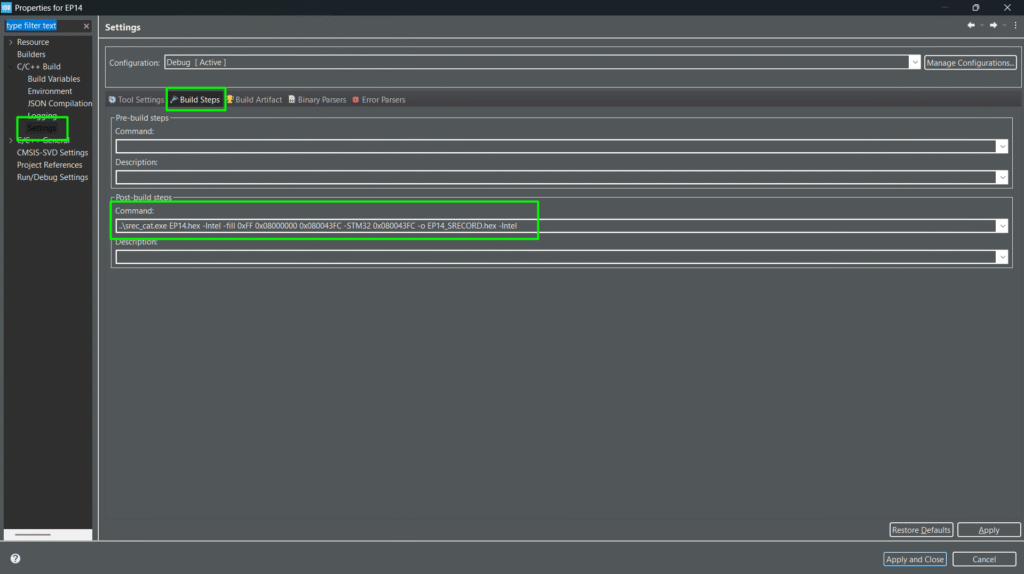1024x574 pixels.
Task: Click the sidebar horizontal scrollbar
Action: pos(33,535)
